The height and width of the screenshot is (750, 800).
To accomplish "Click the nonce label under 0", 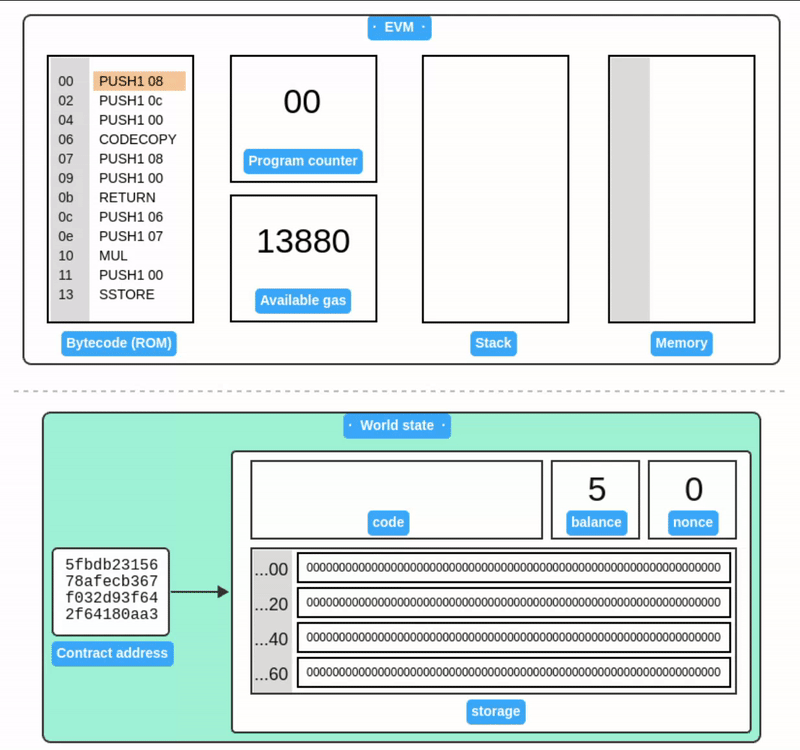I will coord(693,522).
